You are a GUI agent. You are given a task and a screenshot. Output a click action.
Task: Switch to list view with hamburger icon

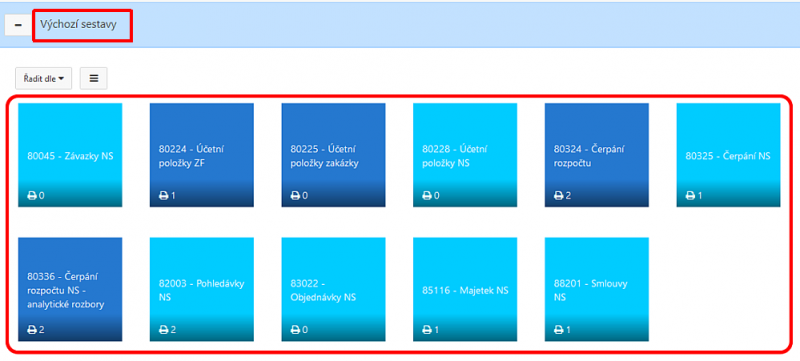(94, 79)
